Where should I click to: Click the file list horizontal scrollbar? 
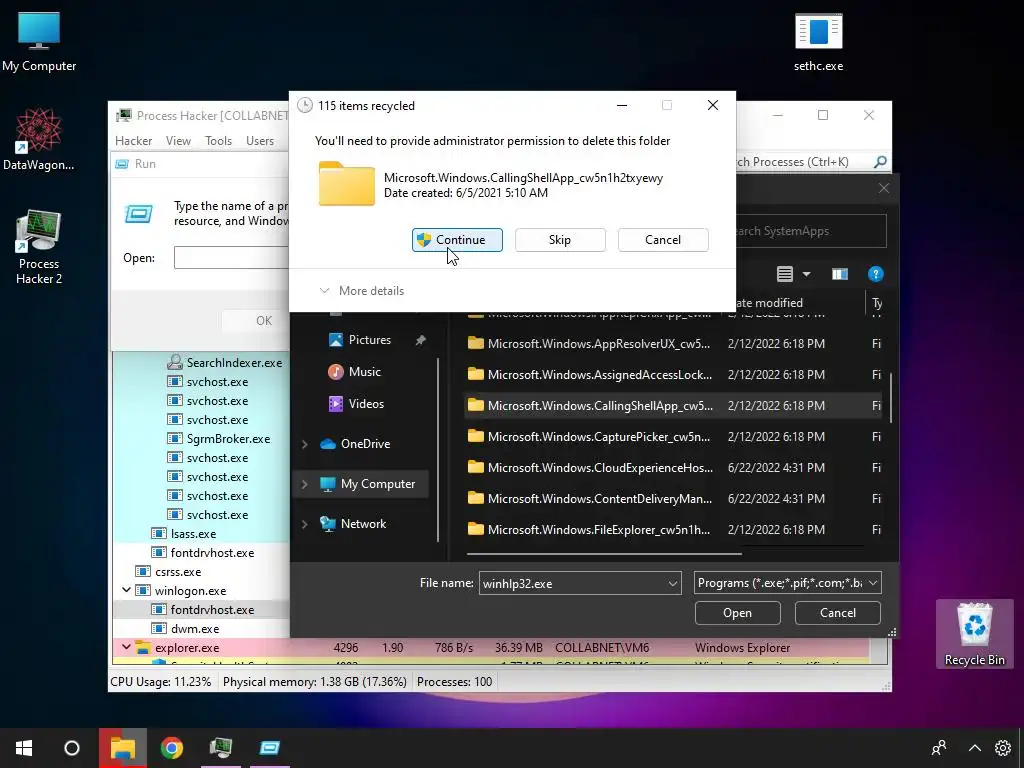click(605, 554)
